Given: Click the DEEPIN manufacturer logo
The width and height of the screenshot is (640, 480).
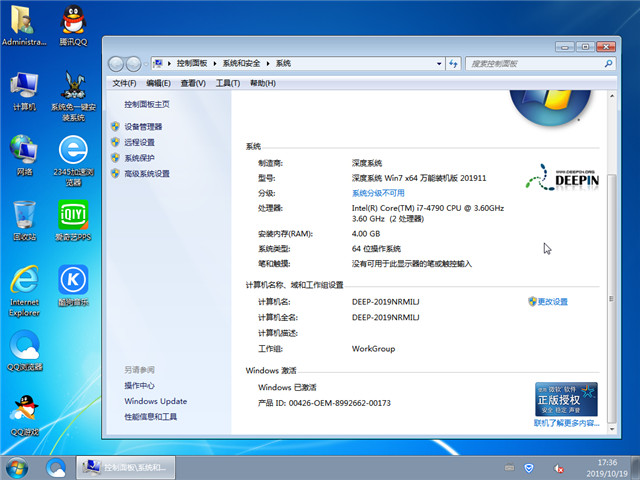Looking at the screenshot, I should [x=562, y=177].
